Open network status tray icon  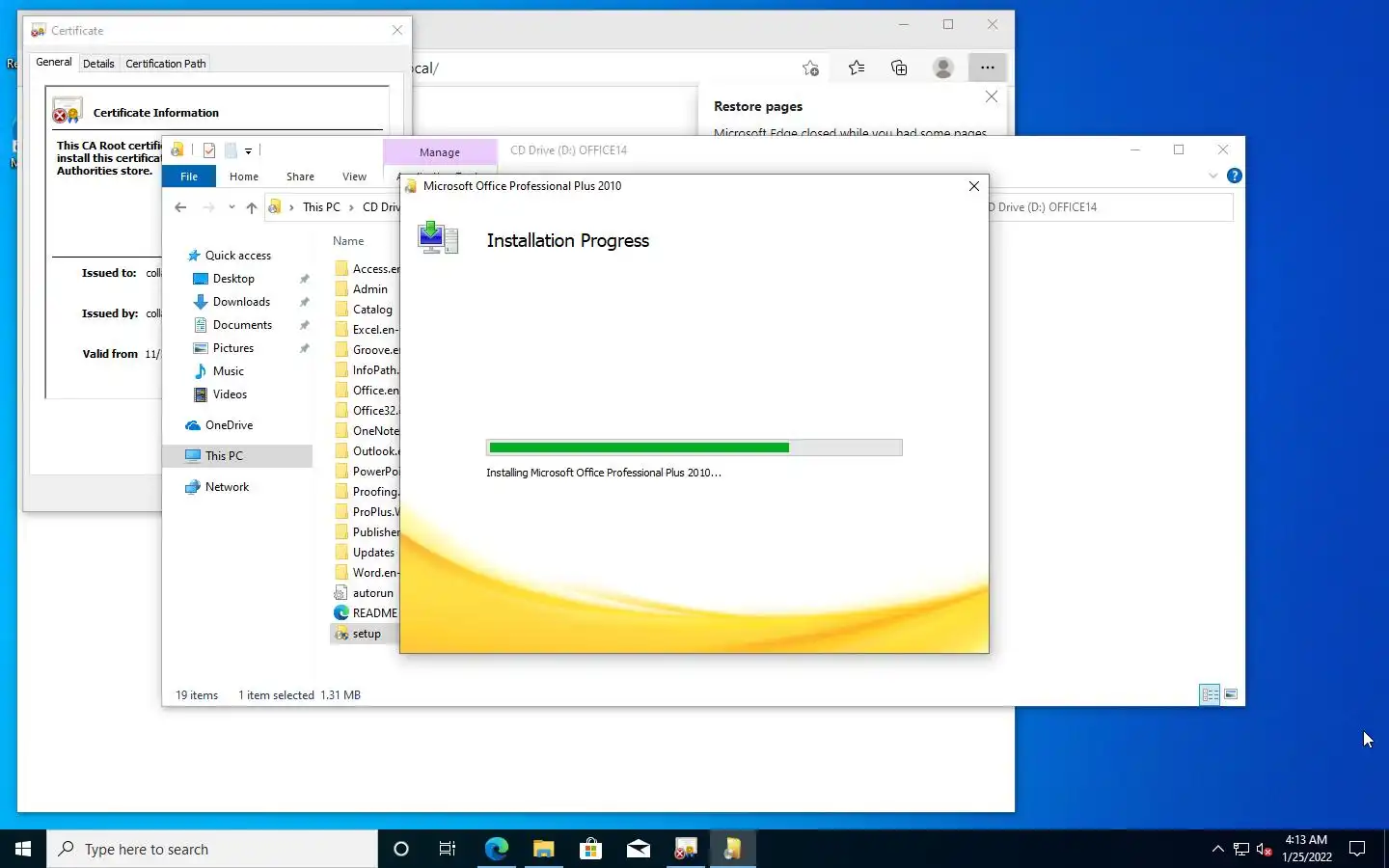pyautogui.click(x=1241, y=849)
